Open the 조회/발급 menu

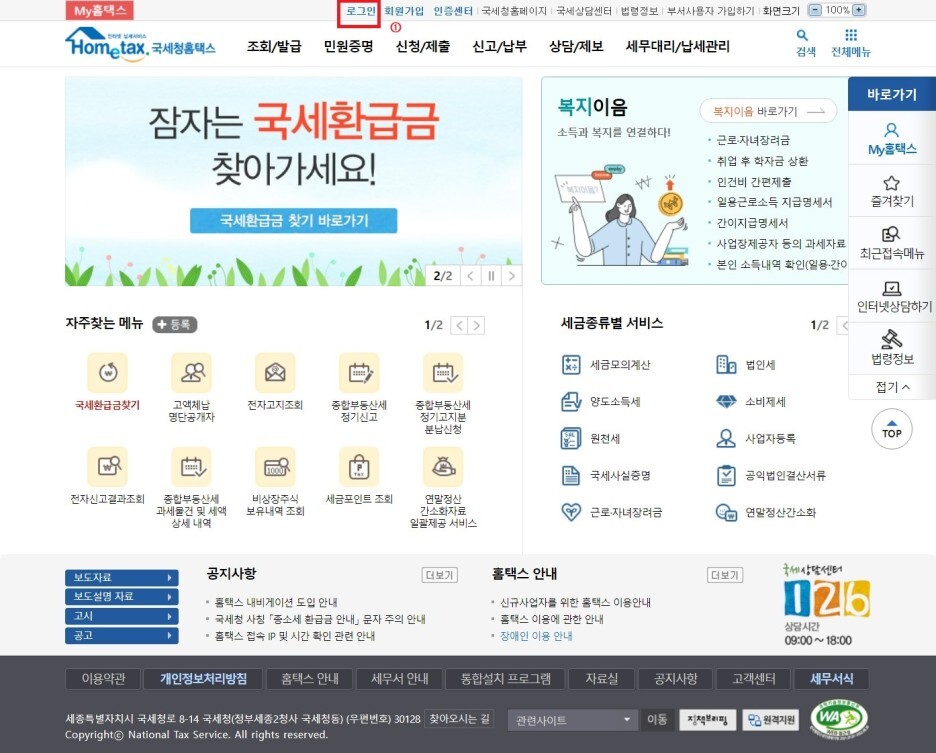[274, 47]
